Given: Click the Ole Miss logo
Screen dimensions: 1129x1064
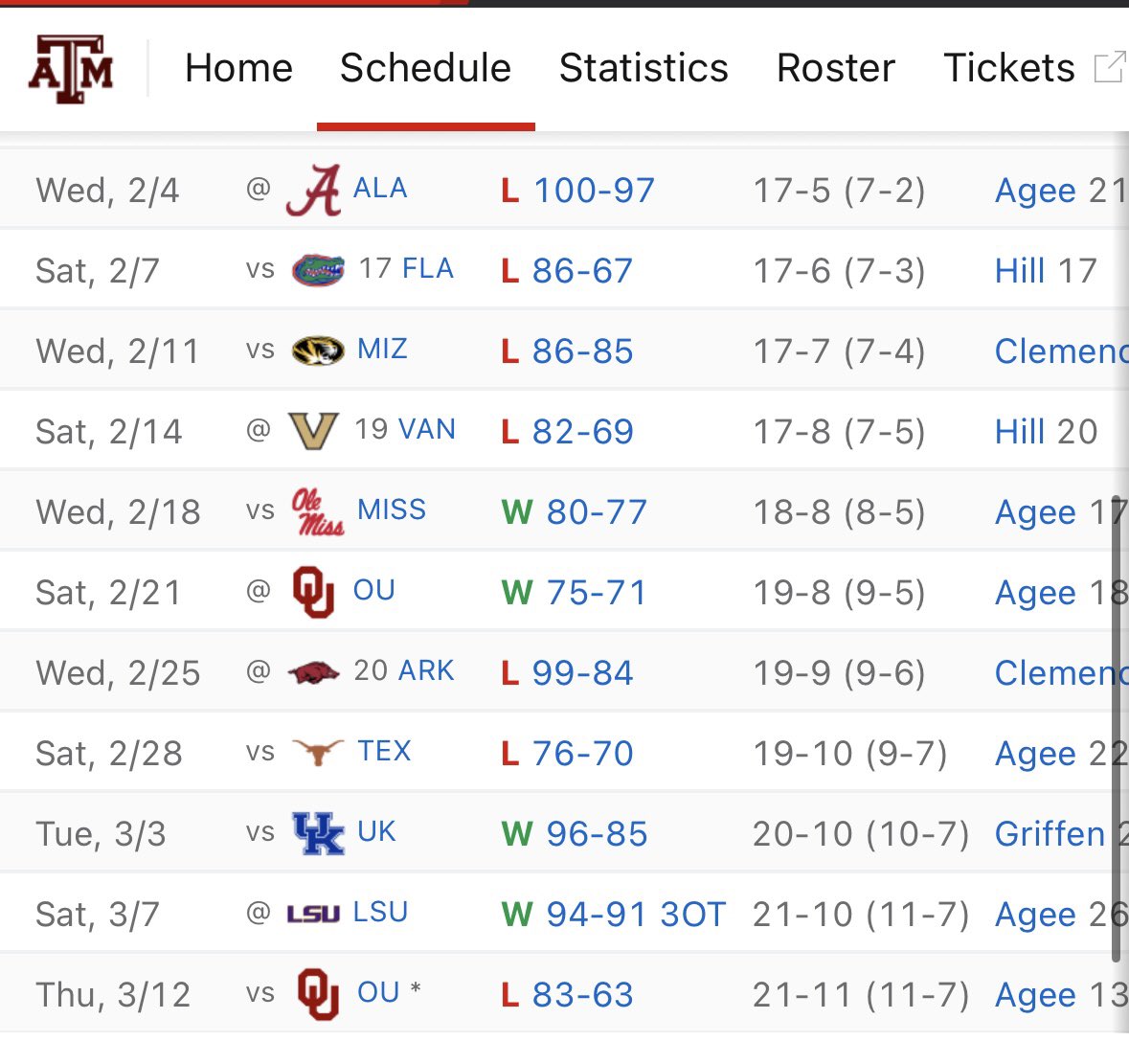Looking at the screenshot, I should click(x=318, y=512).
